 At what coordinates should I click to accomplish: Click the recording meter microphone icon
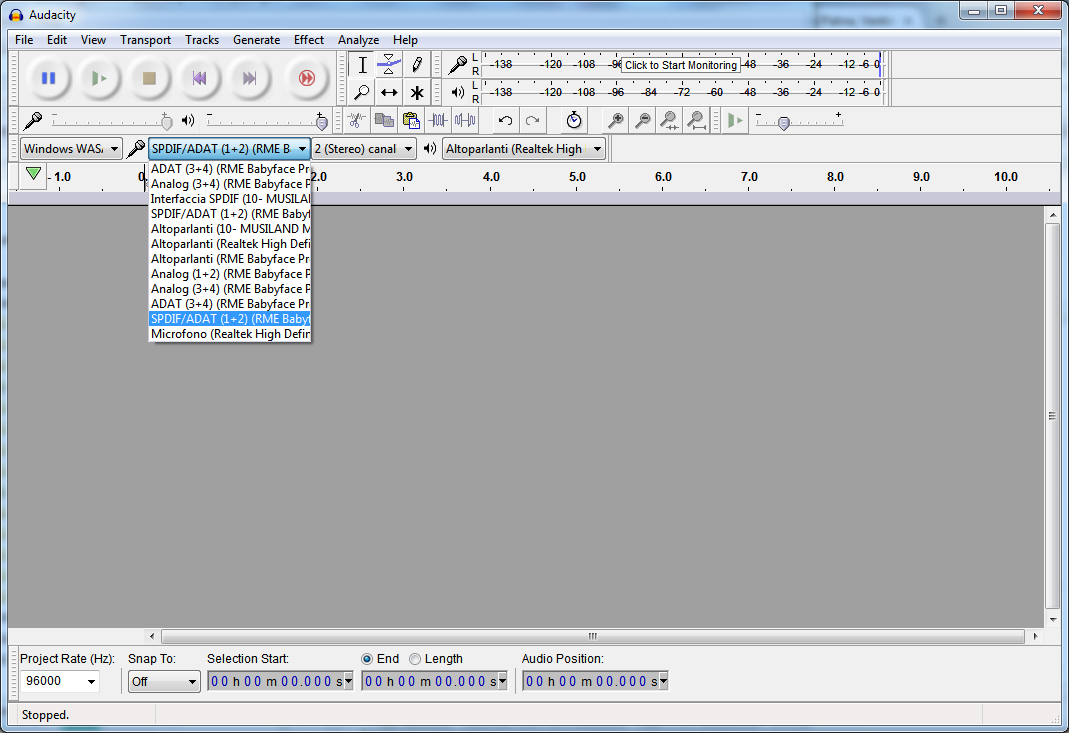[457, 65]
